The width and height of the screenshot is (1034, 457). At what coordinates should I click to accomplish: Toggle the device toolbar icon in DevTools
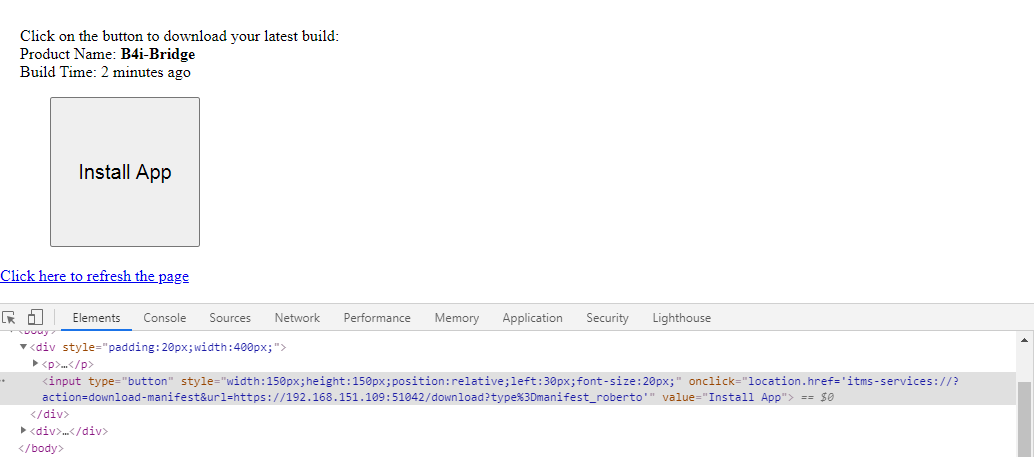[36, 317]
